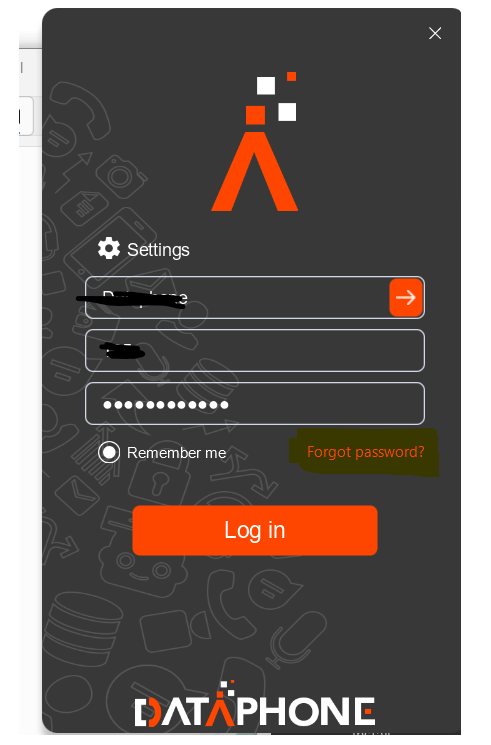The height and width of the screenshot is (745, 491).
Task: Click the scribbled-out text in top field
Action: (132, 299)
